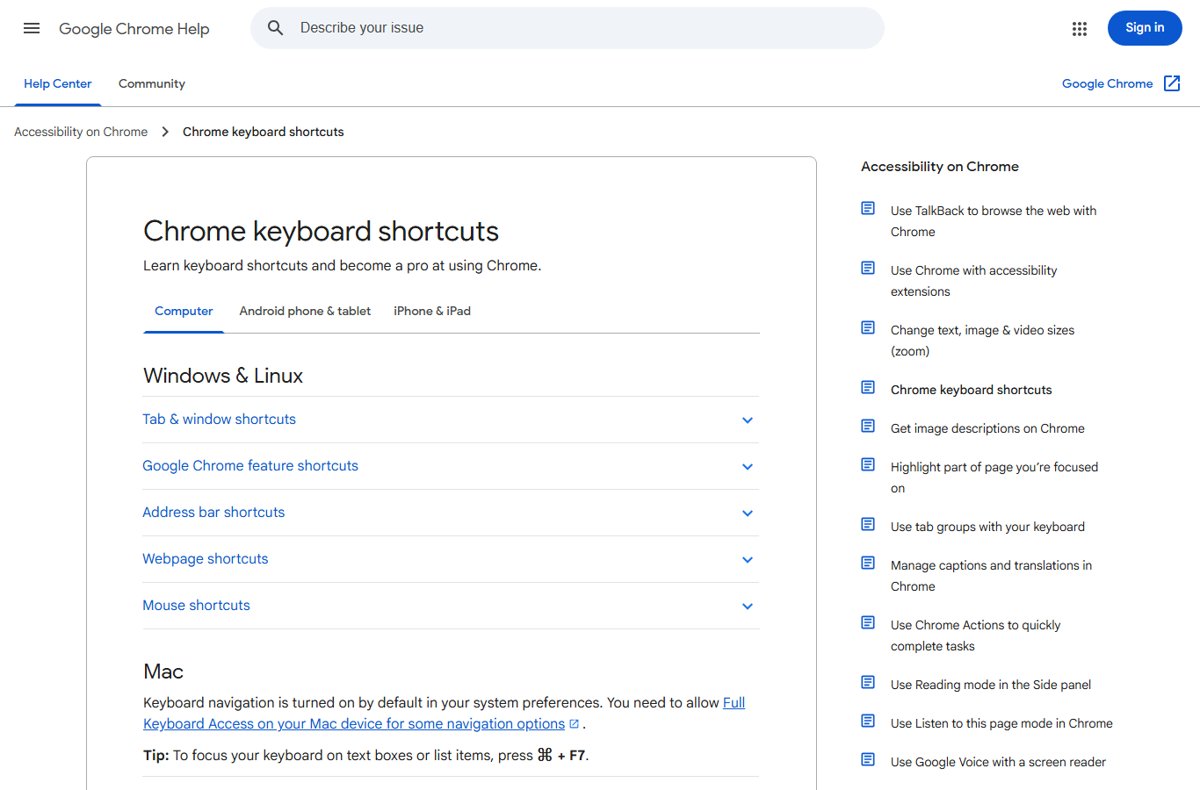Open Google Chrome feature shortcuts section title
This screenshot has height=790, width=1200.
tap(250, 466)
